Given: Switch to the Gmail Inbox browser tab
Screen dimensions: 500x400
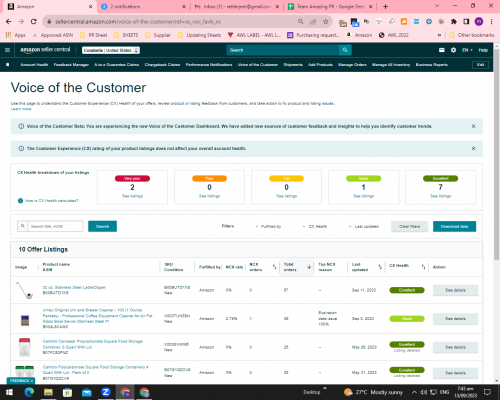Looking at the screenshot, I should click(x=237, y=6).
